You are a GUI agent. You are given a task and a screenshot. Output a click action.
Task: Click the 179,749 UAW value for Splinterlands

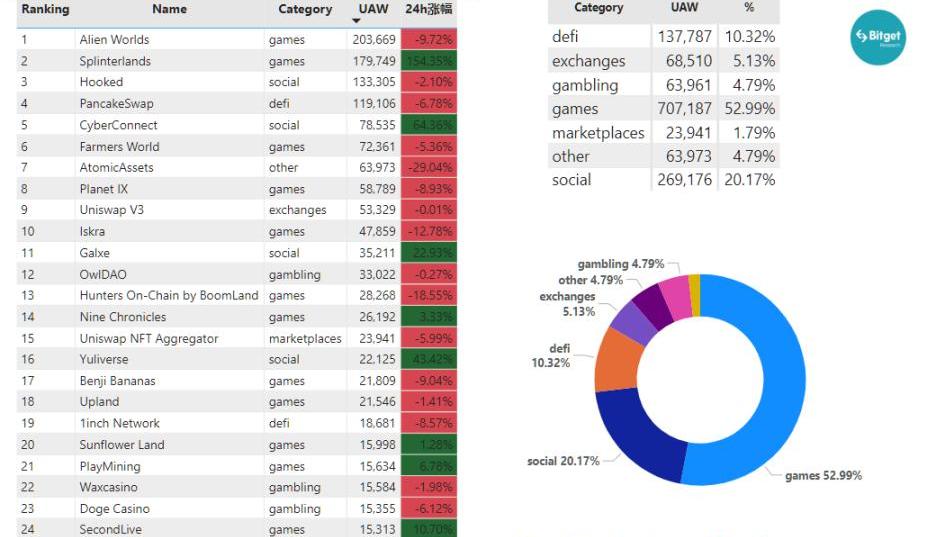374,61
